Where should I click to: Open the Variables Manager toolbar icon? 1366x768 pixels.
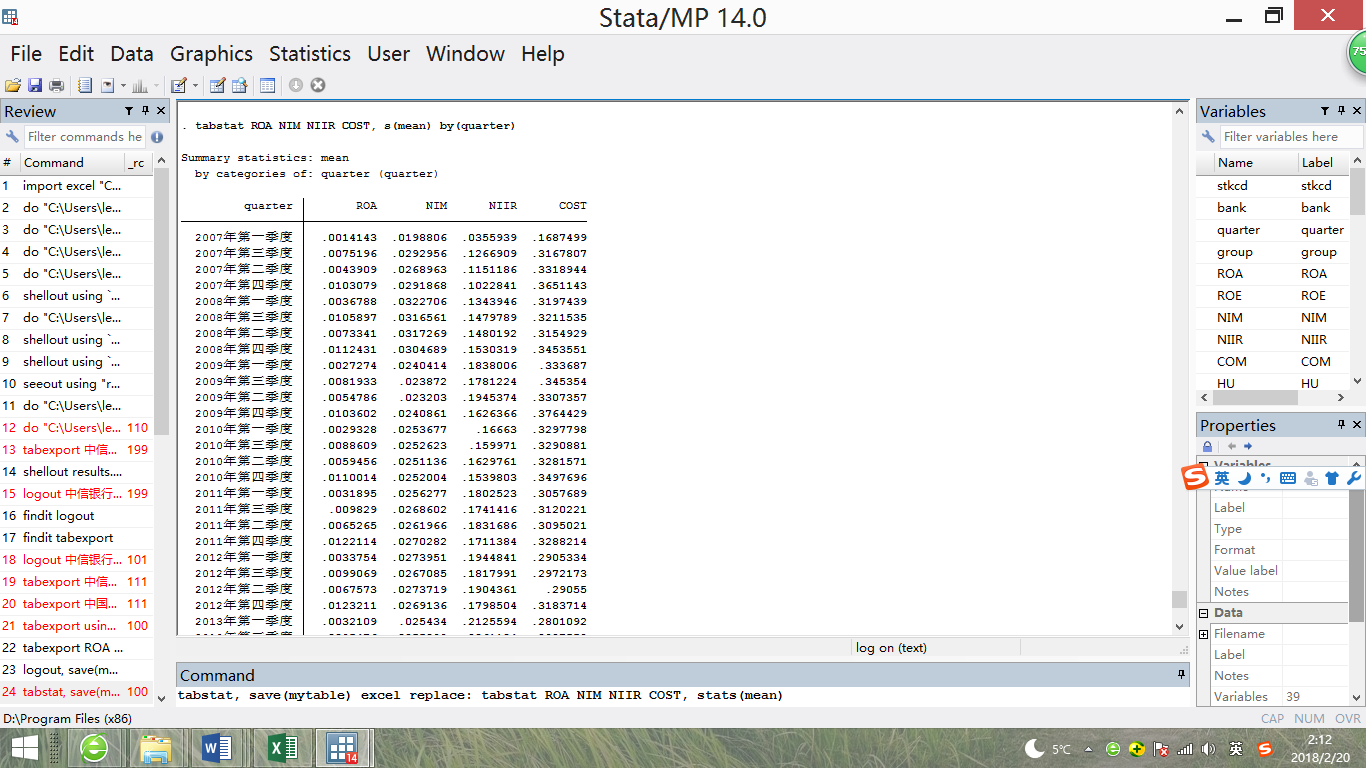(x=267, y=85)
